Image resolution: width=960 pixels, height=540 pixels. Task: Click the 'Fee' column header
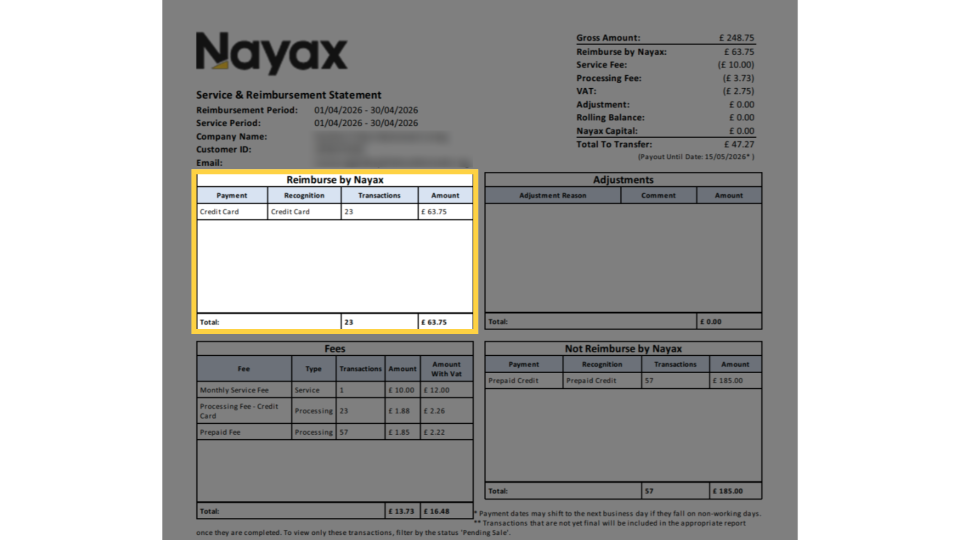244,369
